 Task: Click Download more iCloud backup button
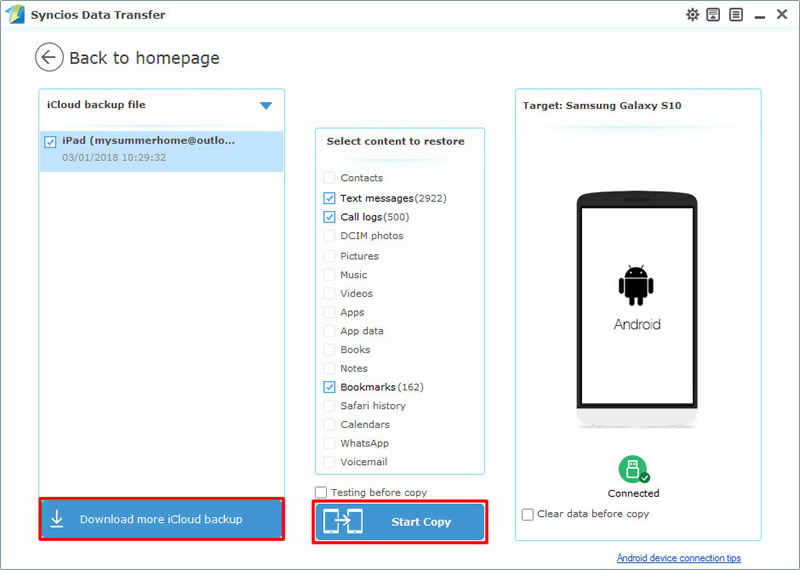(161, 519)
